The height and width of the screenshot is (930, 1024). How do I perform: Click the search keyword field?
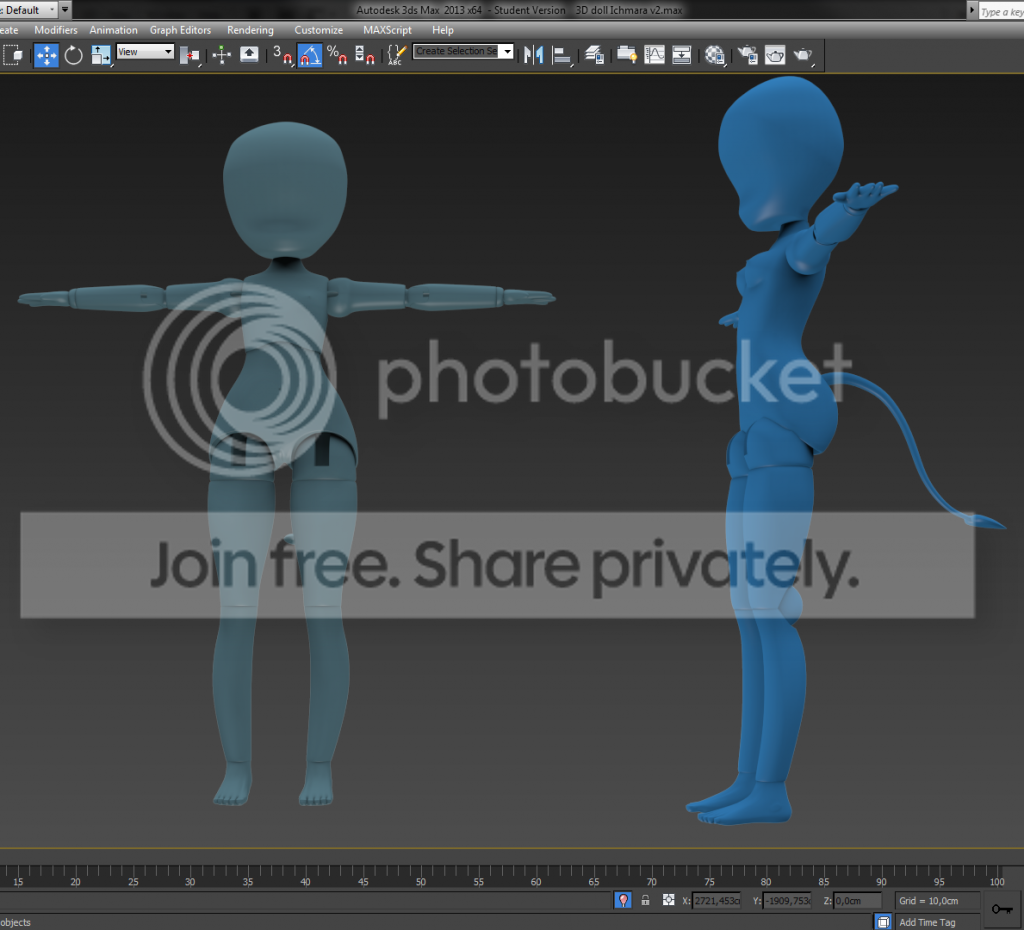click(1001, 12)
